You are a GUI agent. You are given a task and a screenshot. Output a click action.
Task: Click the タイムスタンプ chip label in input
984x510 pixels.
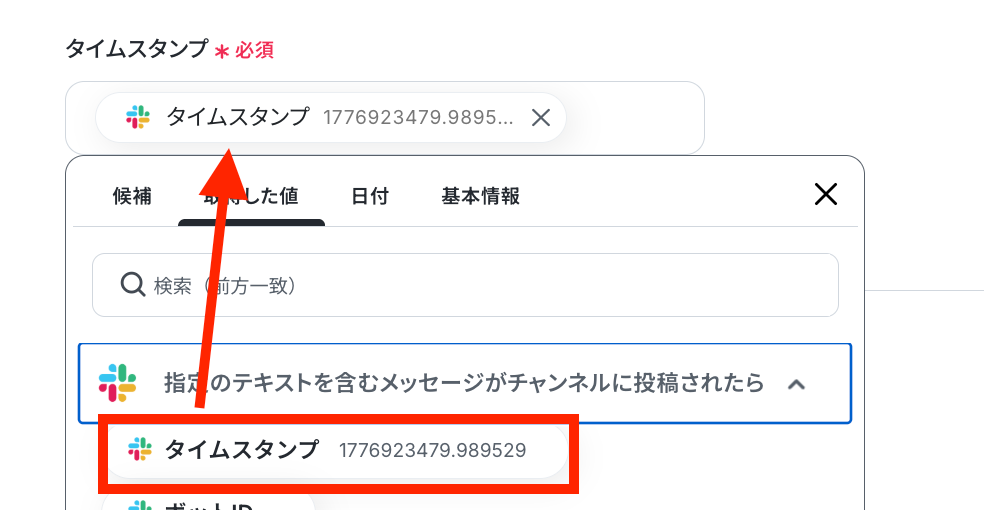pyautogui.click(x=237, y=117)
